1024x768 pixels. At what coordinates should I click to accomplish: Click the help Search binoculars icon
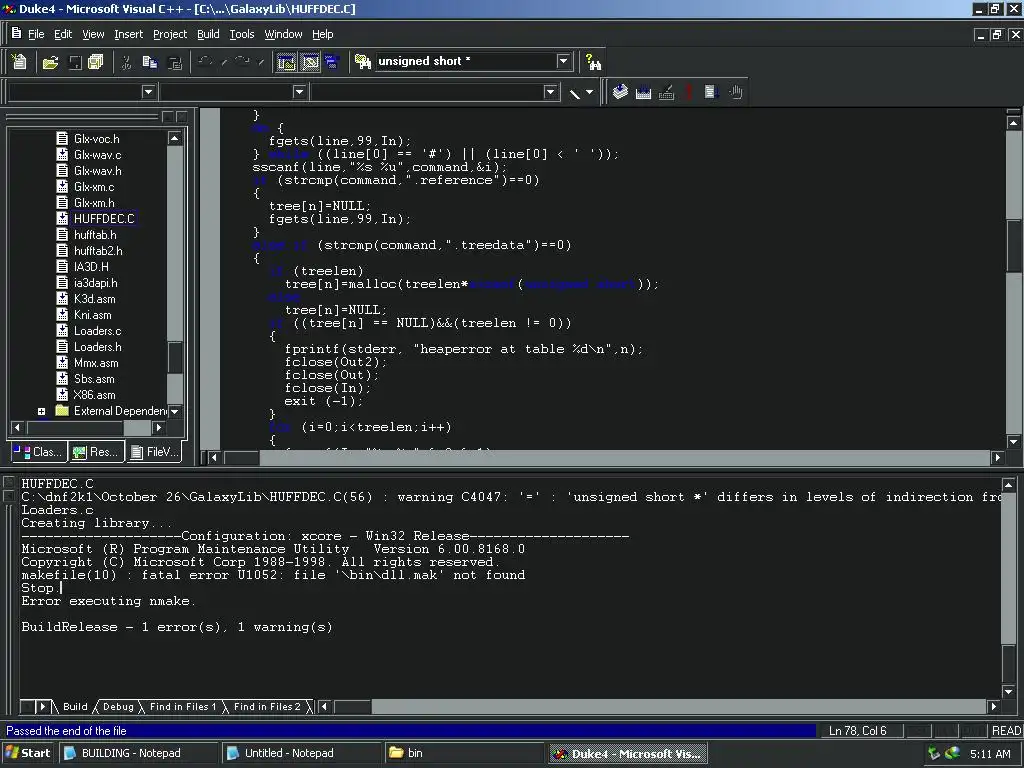click(593, 62)
